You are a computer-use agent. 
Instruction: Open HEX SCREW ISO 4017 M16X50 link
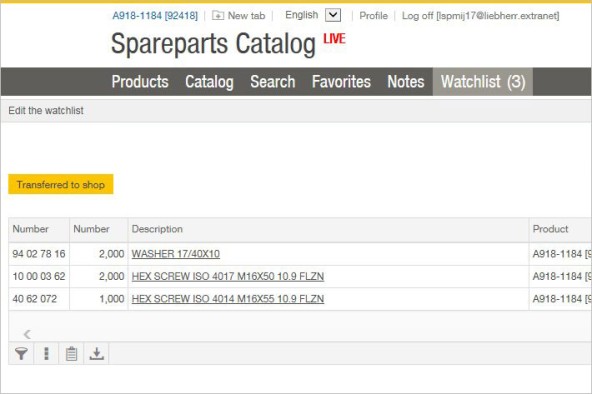[228, 277]
